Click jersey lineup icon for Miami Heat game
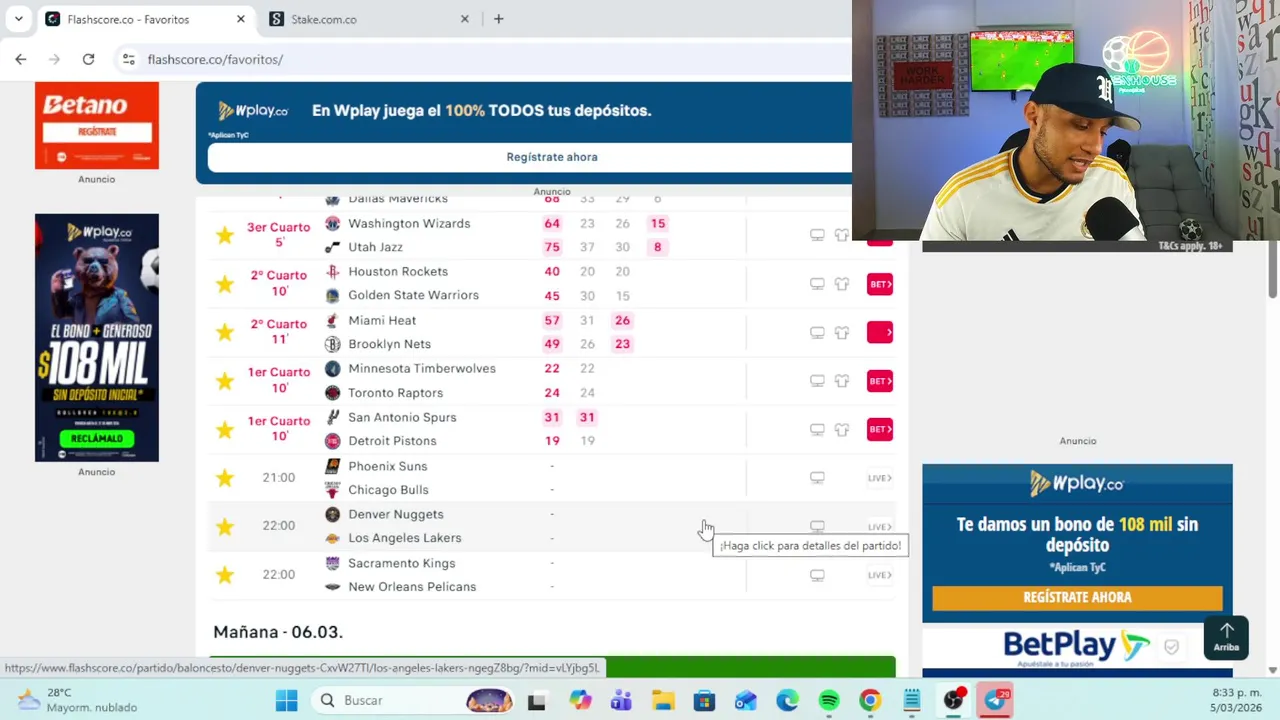Image resolution: width=1280 pixels, height=720 pixels. 842,332
